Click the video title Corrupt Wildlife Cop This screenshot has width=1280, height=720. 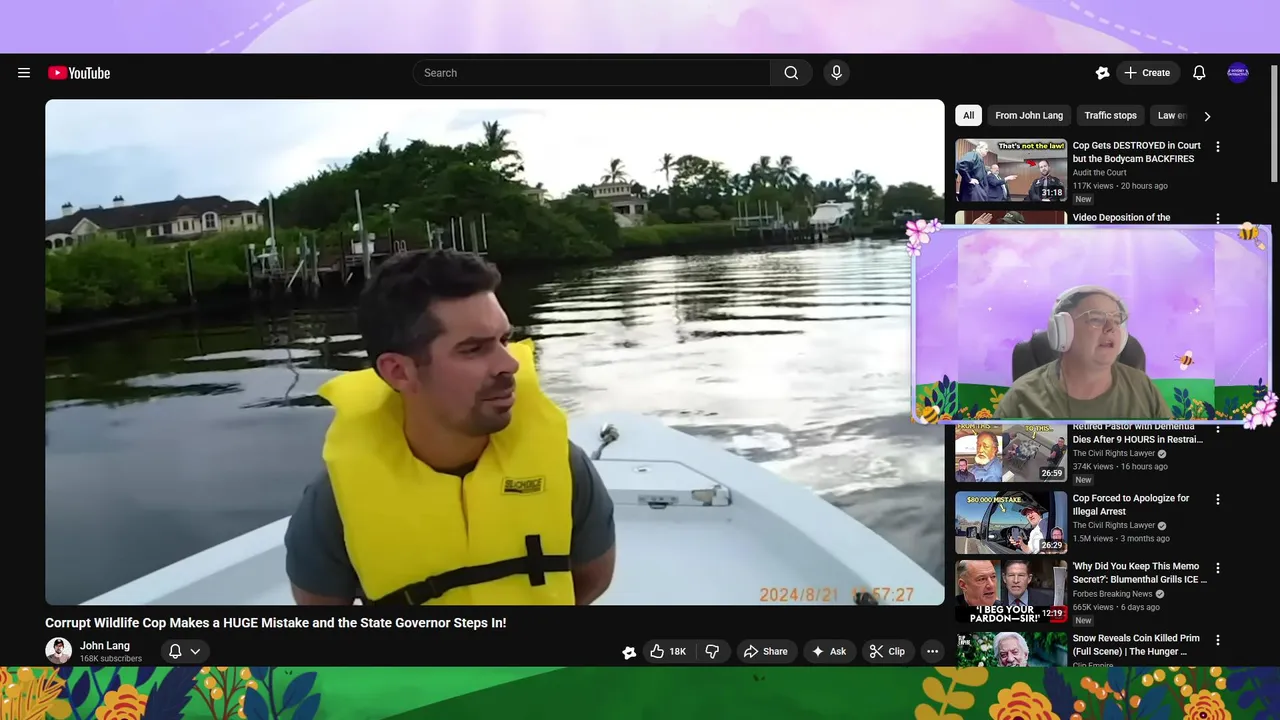point(275,623)
